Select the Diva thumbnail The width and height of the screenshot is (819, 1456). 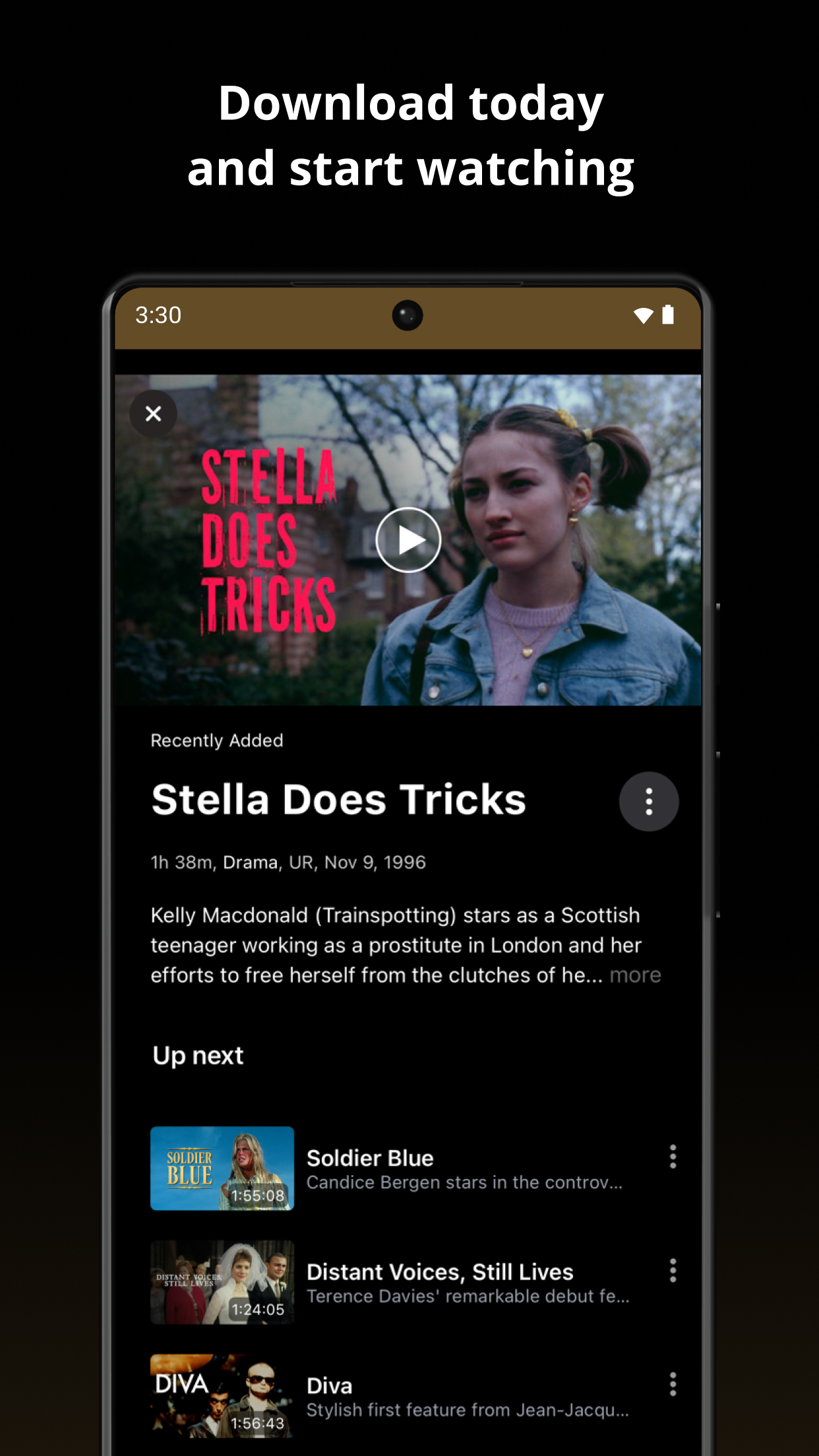tap(222, 1396)
